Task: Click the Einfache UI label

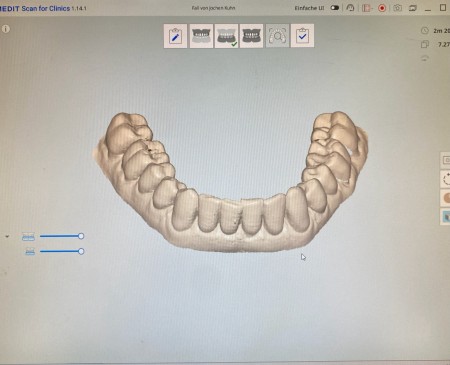Action: (x=309, y=8)
